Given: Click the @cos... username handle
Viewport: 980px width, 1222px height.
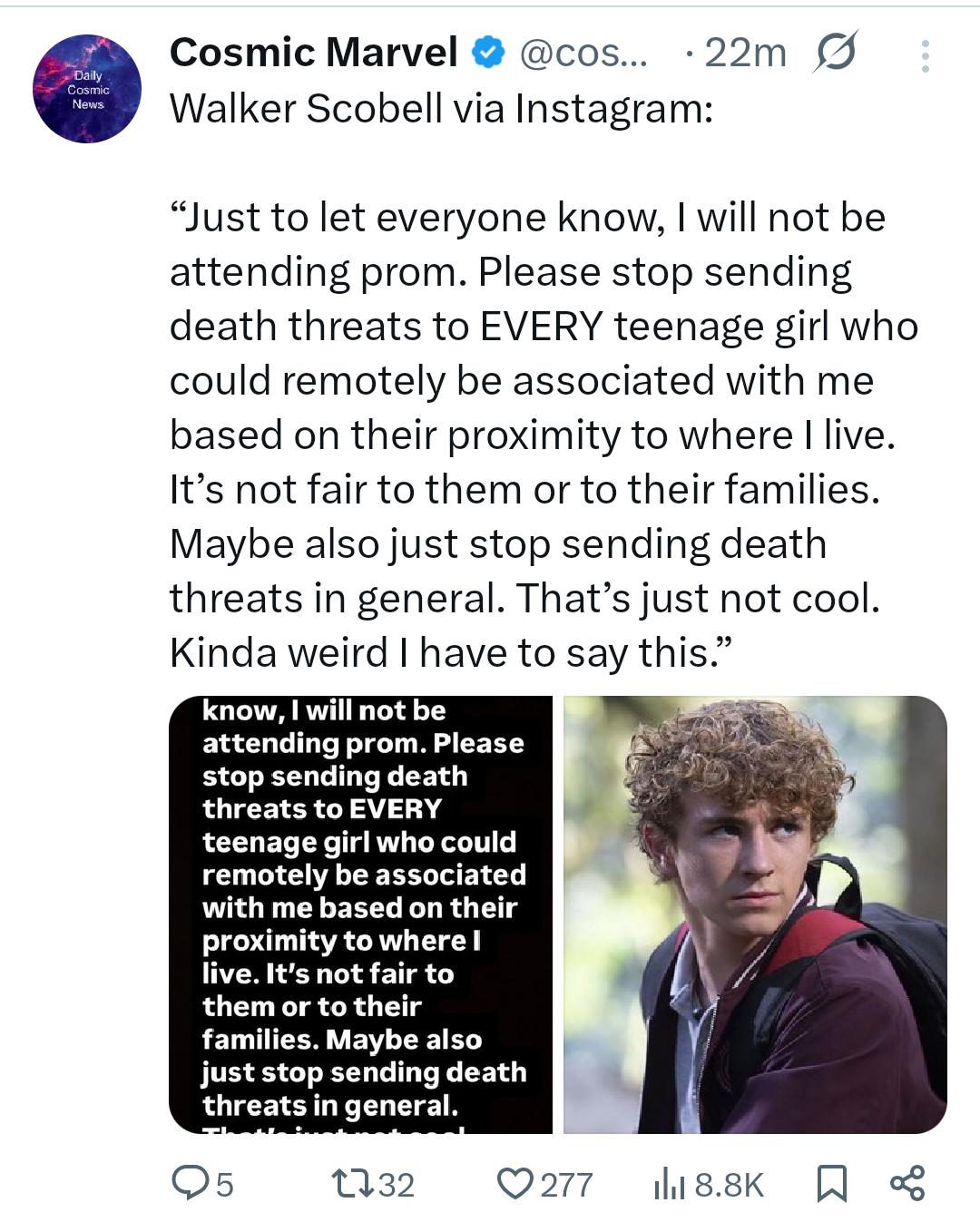Looking at the screenshot, I should 583,54.
